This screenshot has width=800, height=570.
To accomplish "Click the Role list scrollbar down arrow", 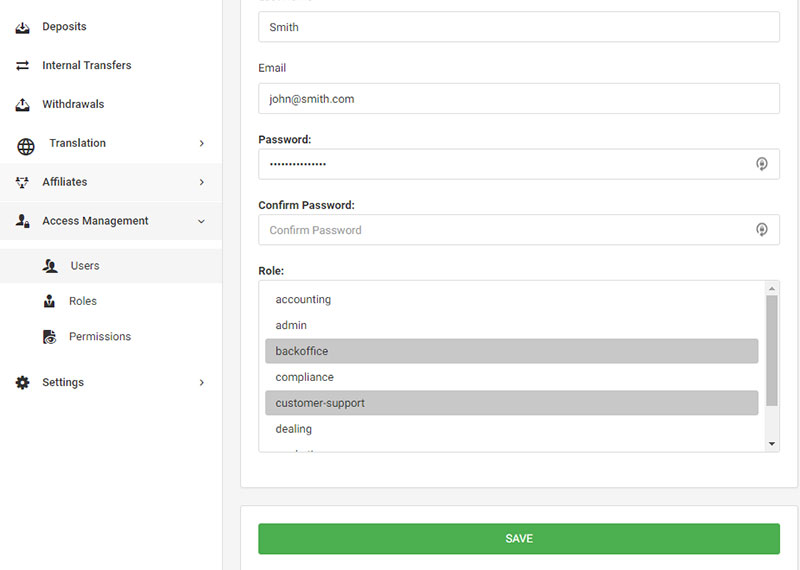I will [771, 443].
